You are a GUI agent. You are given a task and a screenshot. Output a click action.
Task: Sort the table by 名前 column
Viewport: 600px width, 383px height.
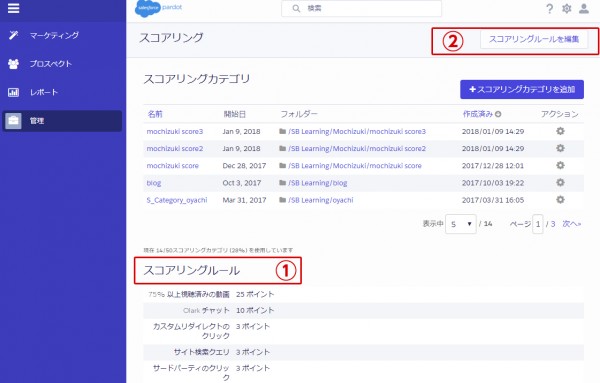pos(155,114)
